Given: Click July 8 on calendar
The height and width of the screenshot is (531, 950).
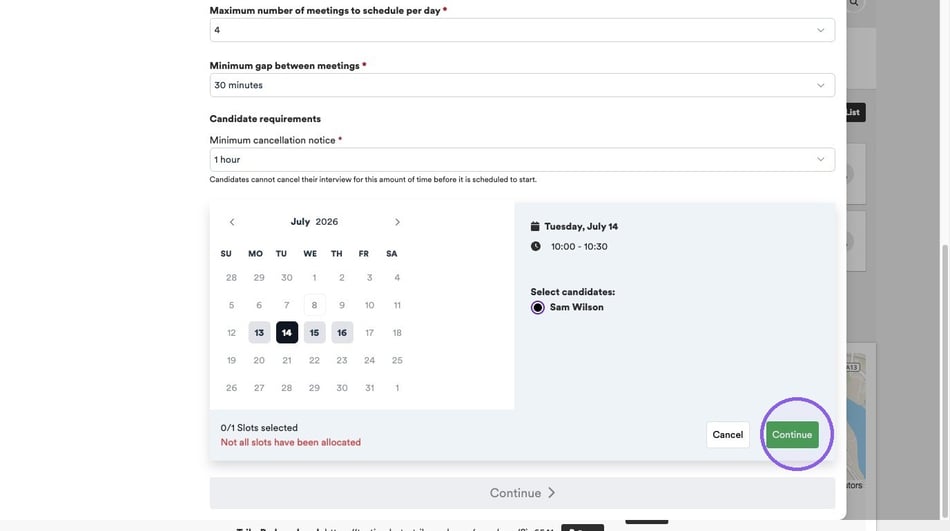Looking at the screenshot, I should (x=314, y=305).
